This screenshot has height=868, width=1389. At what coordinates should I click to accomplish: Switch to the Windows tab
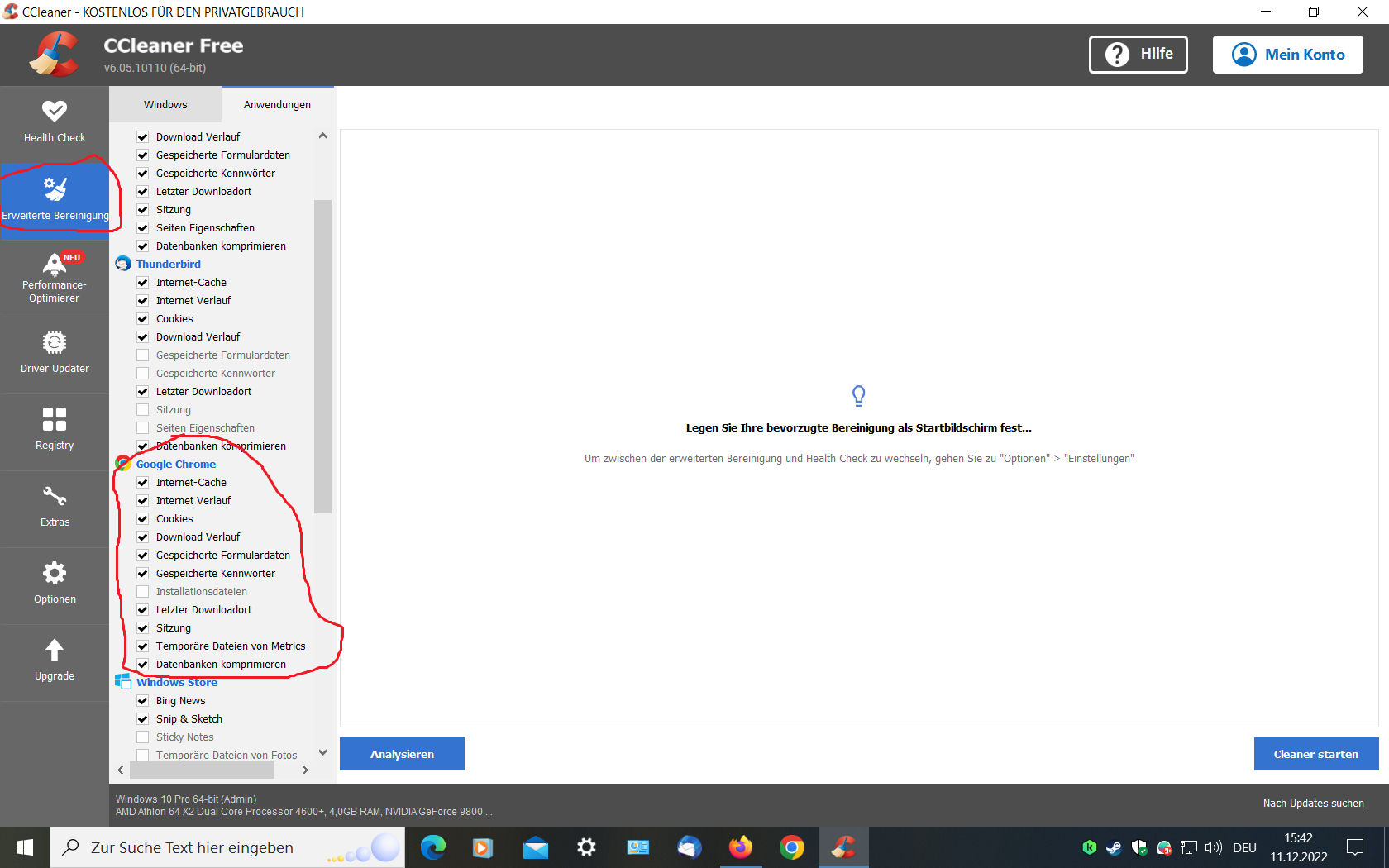(x=165, y=105)
